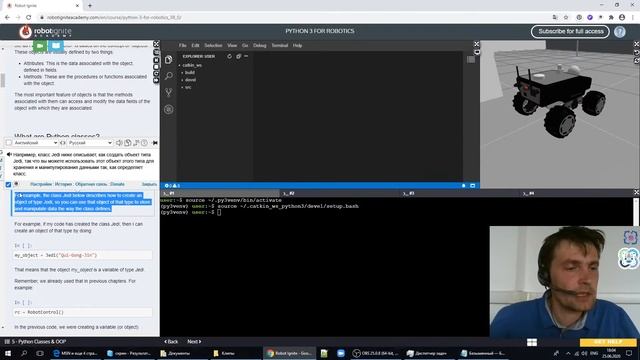Open the Go menu in the IDE
This screenshot has width=640, height=360.
(245, 45)
